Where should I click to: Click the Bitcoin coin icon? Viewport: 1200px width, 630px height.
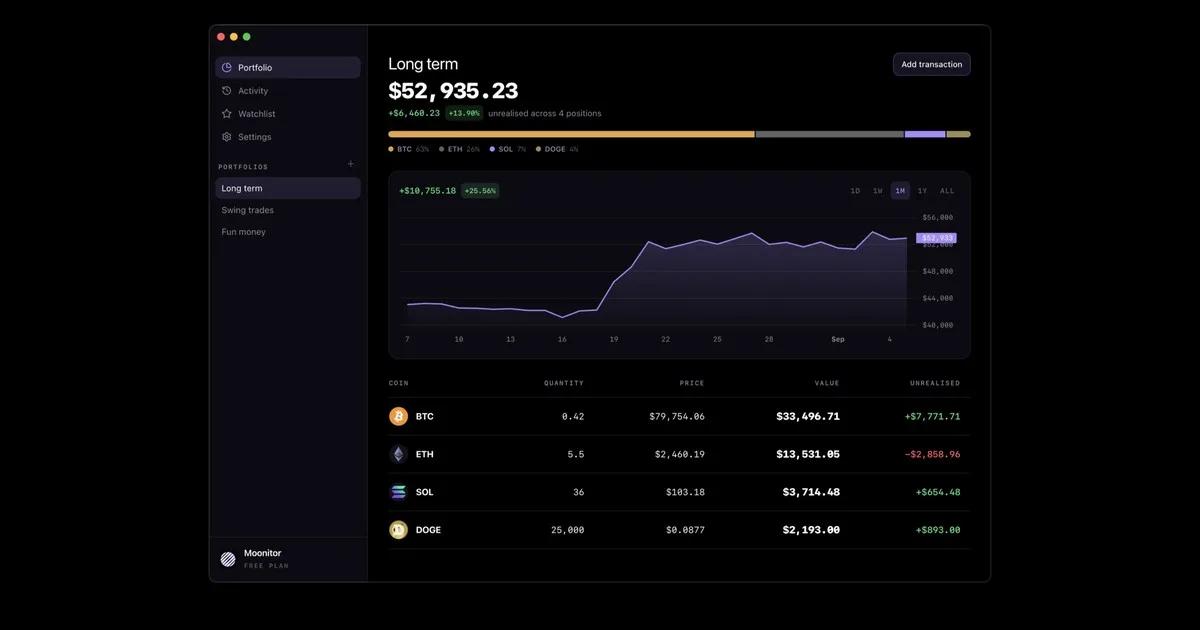pyautogui.click(x=398, y=416)
